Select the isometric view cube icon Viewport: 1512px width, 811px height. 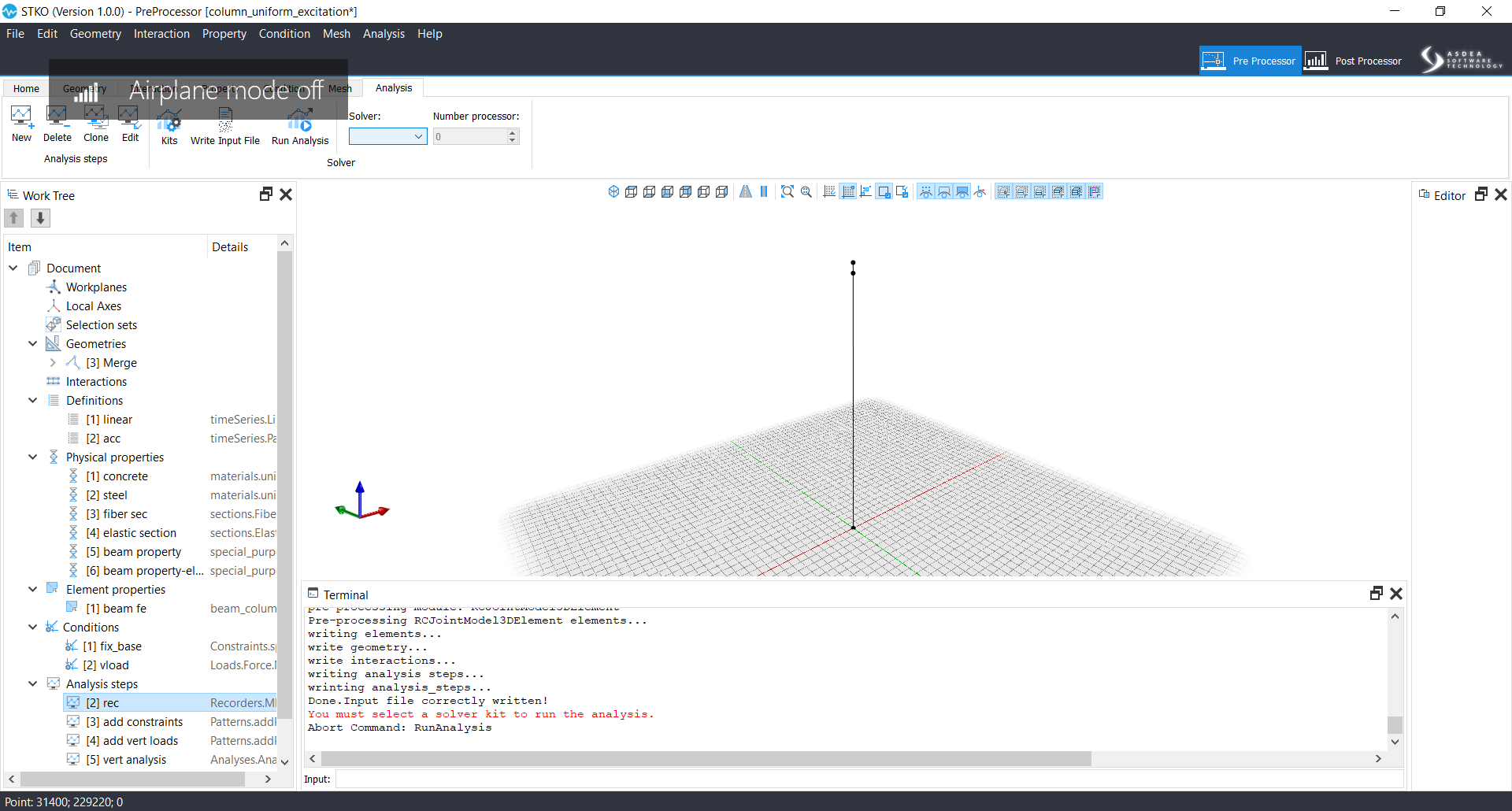[x=613, y=191]
